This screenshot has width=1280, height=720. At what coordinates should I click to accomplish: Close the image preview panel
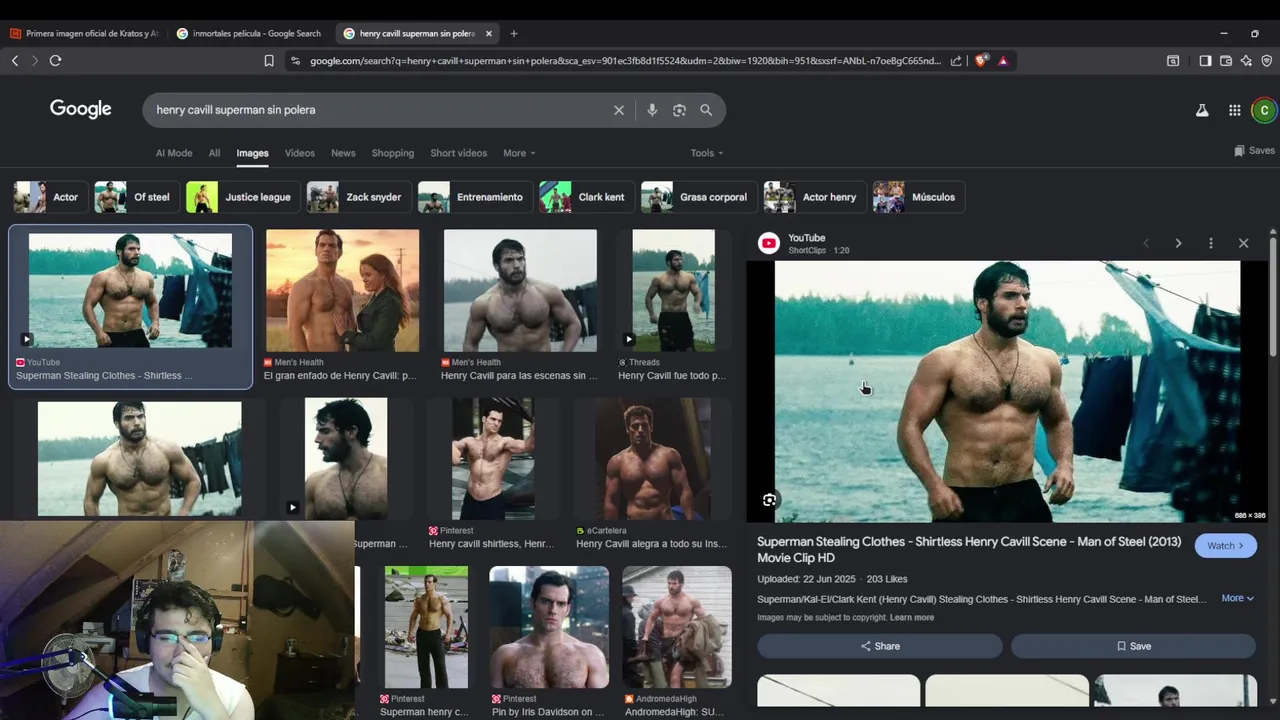(1243, 243)
